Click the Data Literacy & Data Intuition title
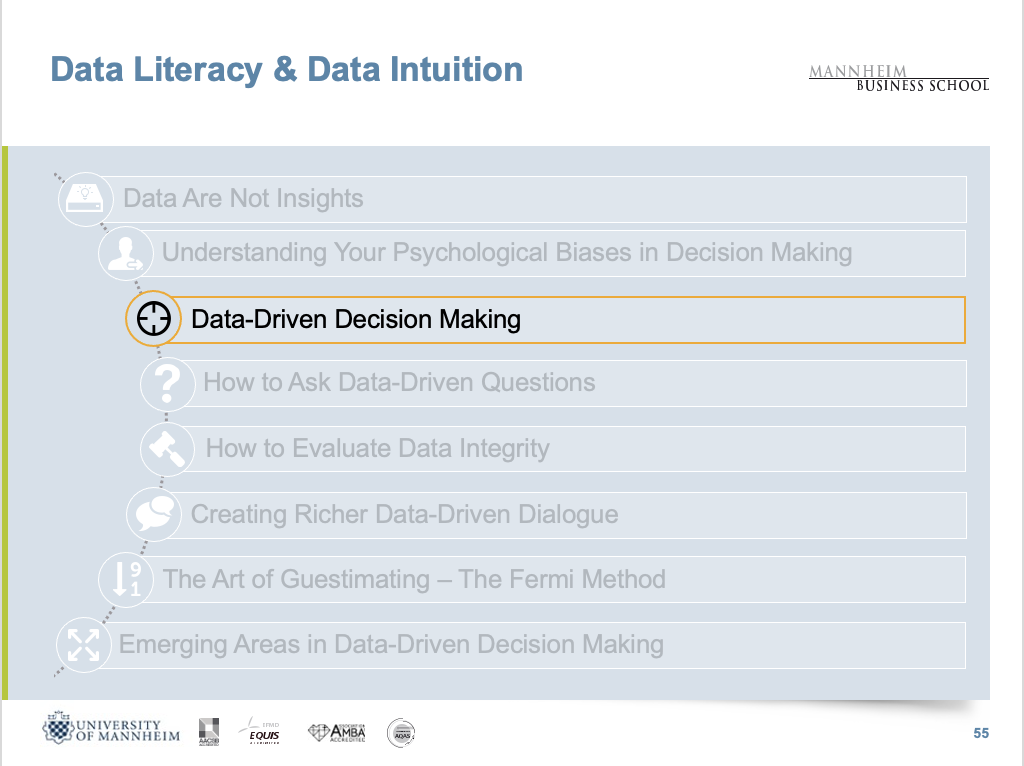Image resolution: width=1024 pixels, height=766 pixels. pos(286,70)
